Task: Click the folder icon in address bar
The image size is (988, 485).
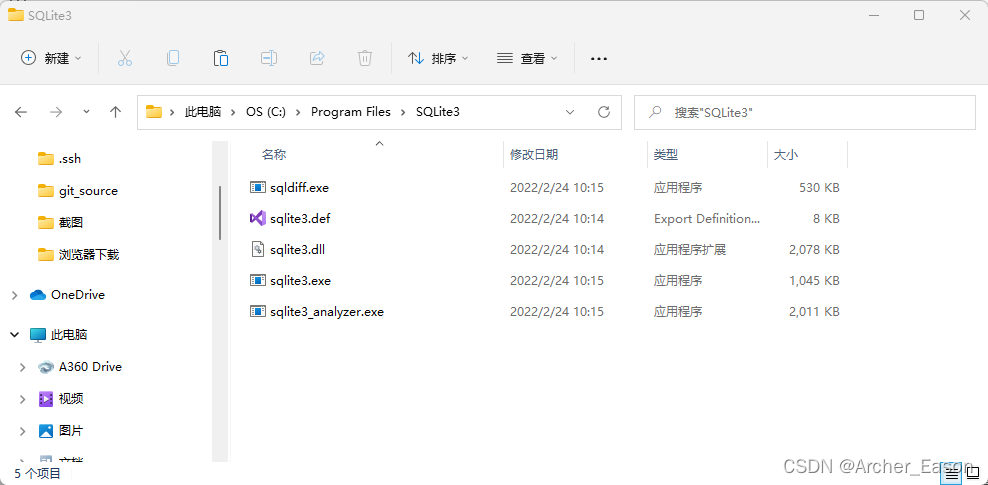Action: pyautogui.click(x=154, y=112)
